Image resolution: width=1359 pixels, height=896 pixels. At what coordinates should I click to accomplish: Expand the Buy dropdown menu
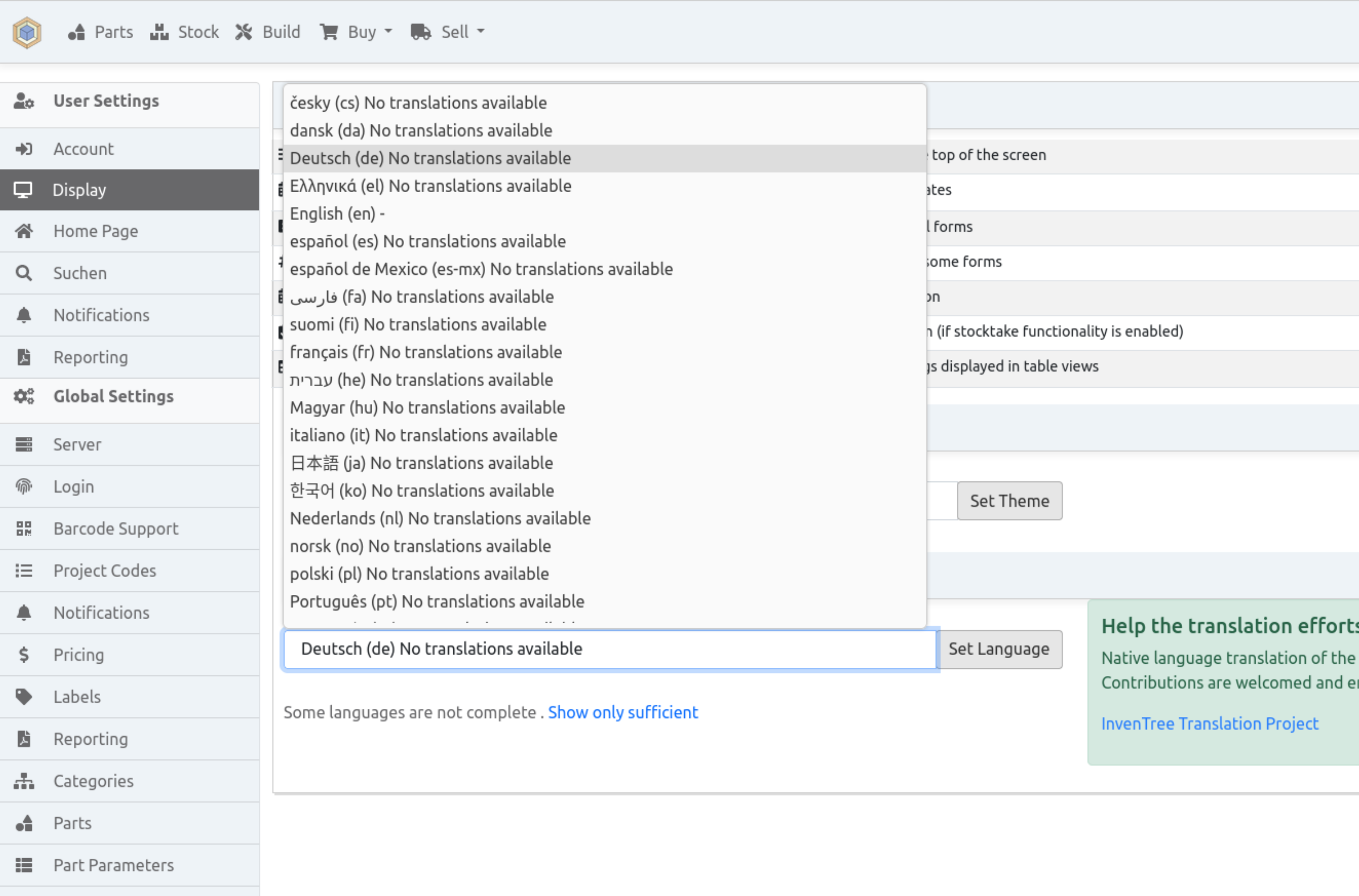coord(355,32)
